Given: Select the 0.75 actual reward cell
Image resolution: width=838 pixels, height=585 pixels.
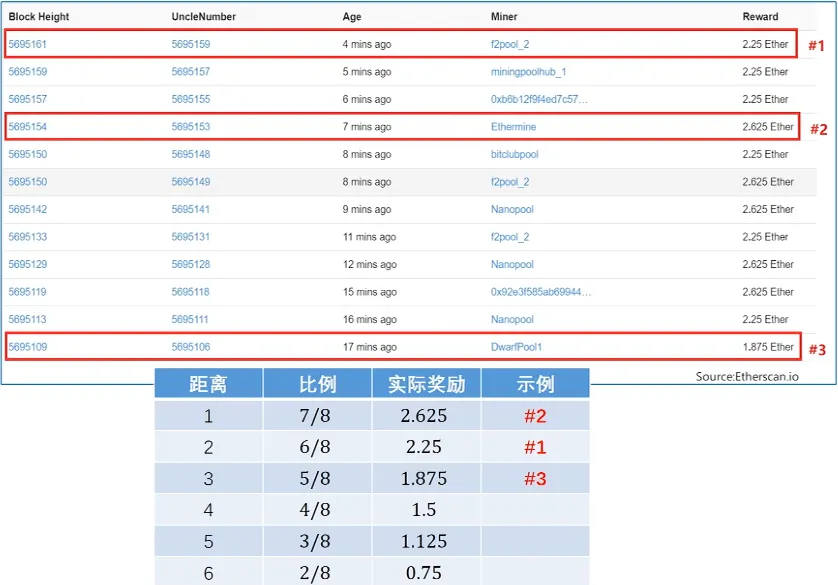Looking at the screenshot, I should [427, 571].
